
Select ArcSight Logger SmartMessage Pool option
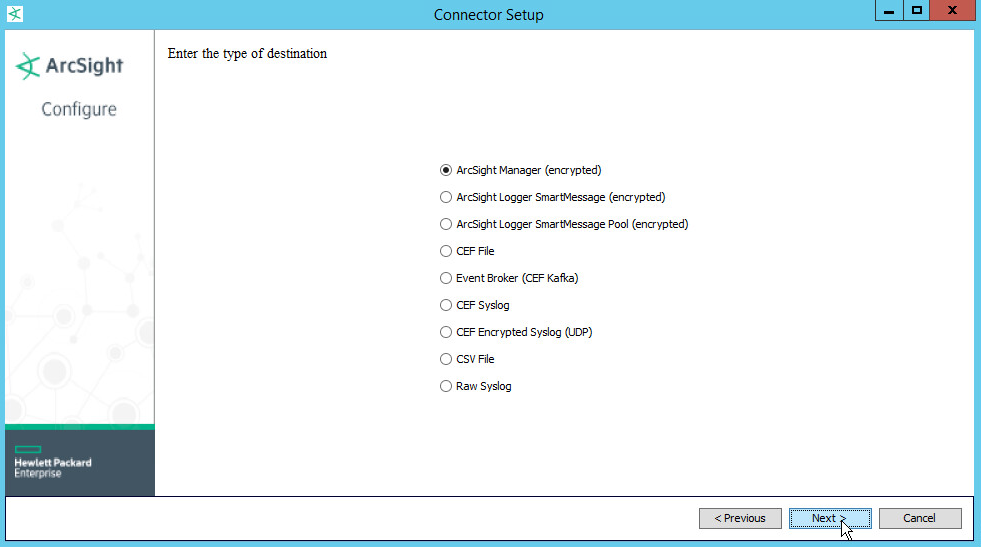pyautogui.click(x=446, y=224)
